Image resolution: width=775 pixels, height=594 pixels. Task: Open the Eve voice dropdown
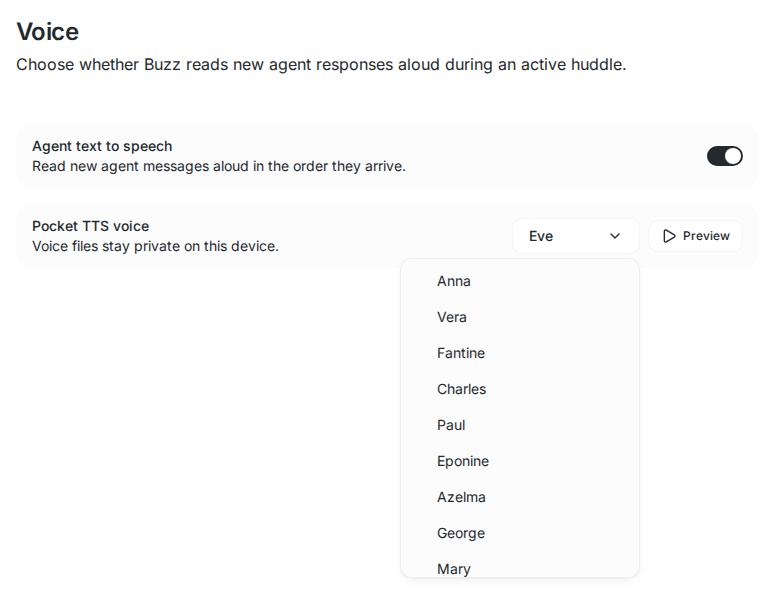576,236
